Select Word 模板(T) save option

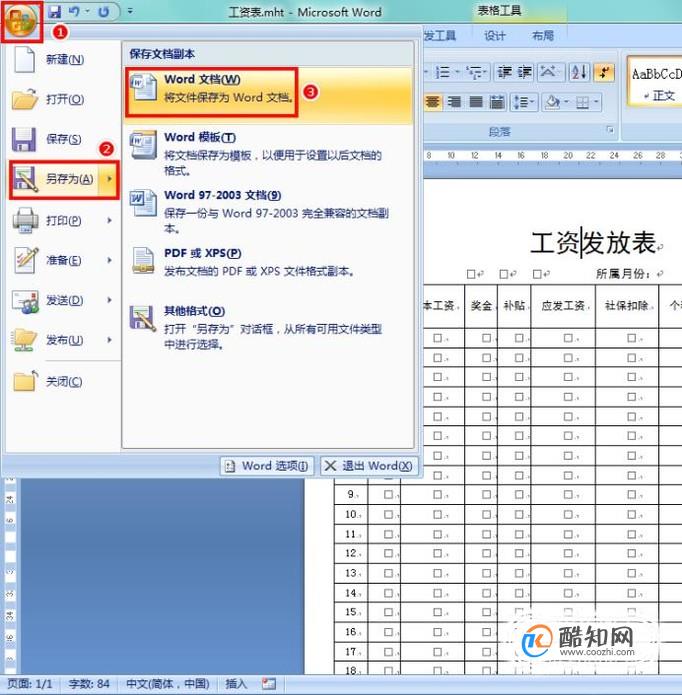[x=269, y=153]
